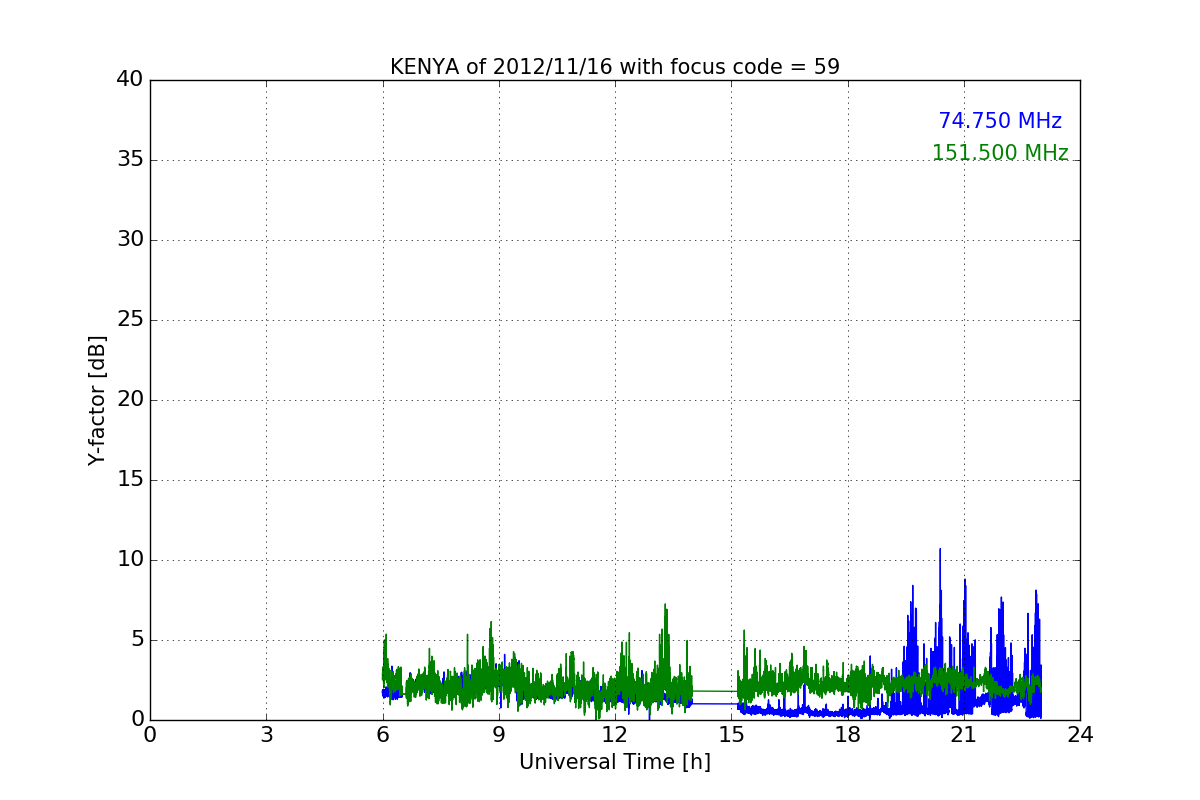Click the x-axis tick label 3
This screenshot has height=800, width=1200.
pyautogui.click(x=266, y=735)
